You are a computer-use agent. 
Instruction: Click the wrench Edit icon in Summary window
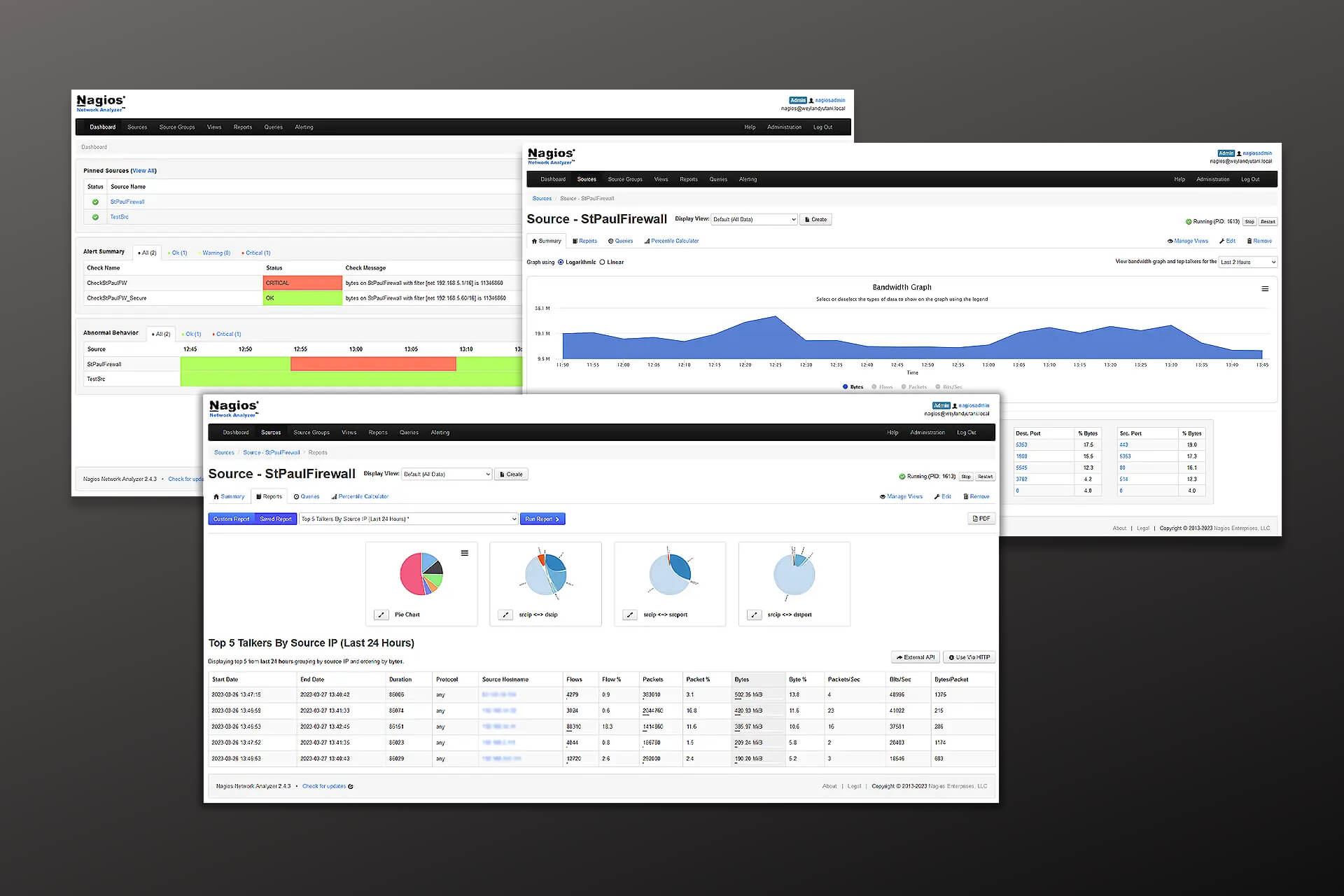click(1222, 241)
